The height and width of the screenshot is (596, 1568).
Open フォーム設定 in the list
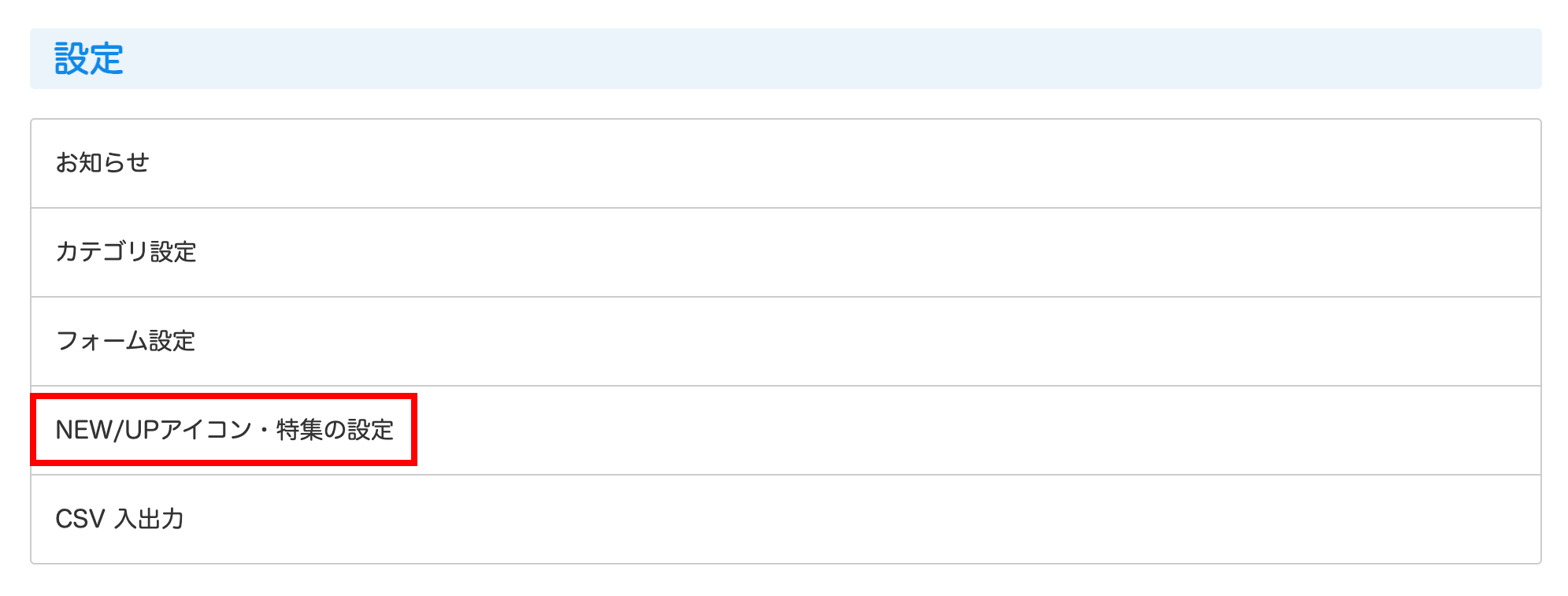tap(125, 341)
